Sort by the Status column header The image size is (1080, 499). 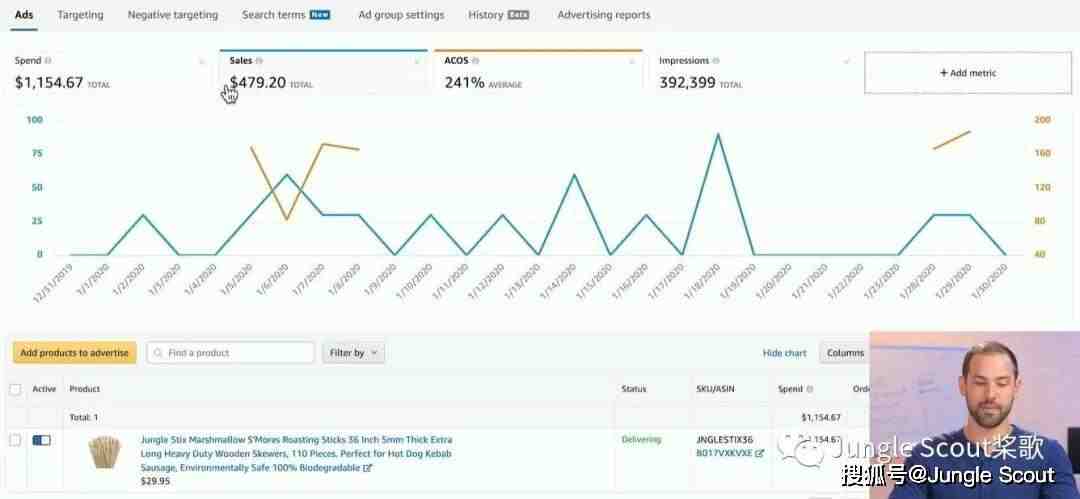[634, 389]
